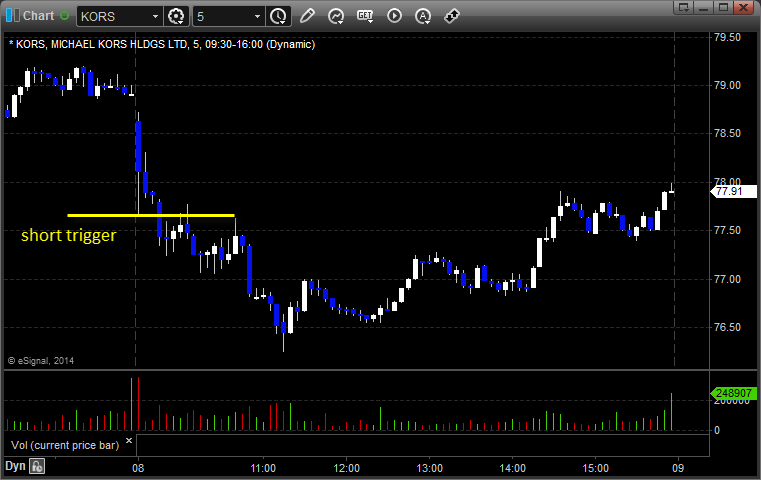Click the 78.50 price axis label
The width and height of the screenshot is (761, 480).
pos(728,133)
